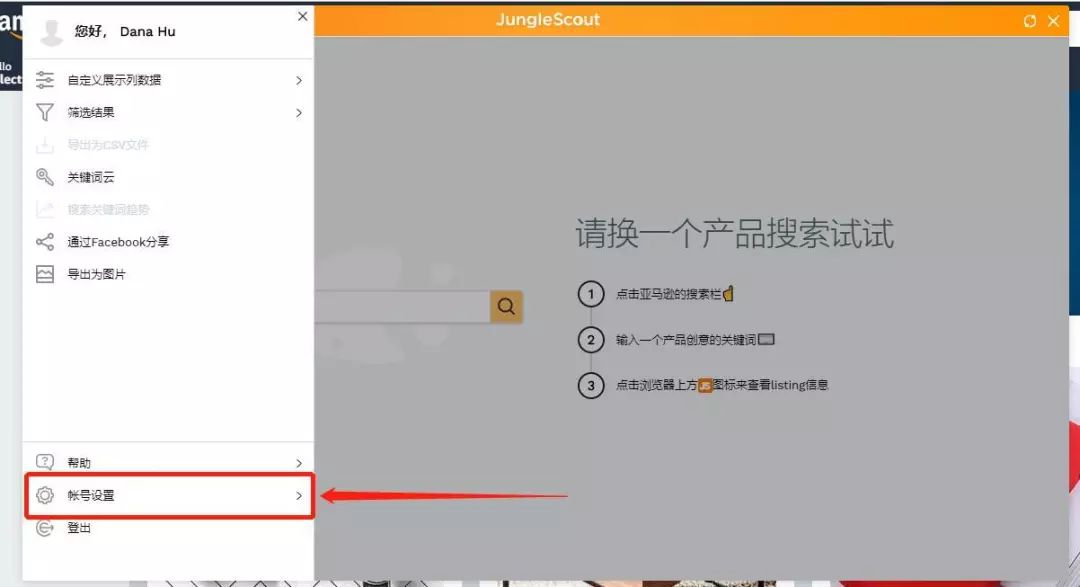Click the trend chart icon beside 搜索关键词趋势
Image resolution: width=1080 pixels, height=587 pixels.
(x=45, y=209)
